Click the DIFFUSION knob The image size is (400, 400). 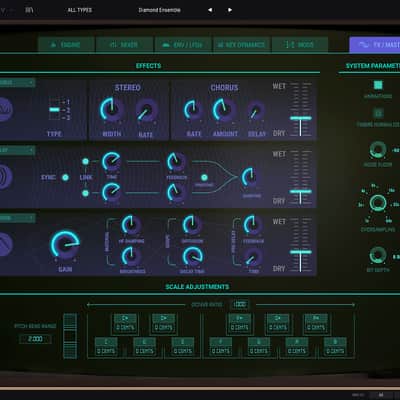[192, 224]
